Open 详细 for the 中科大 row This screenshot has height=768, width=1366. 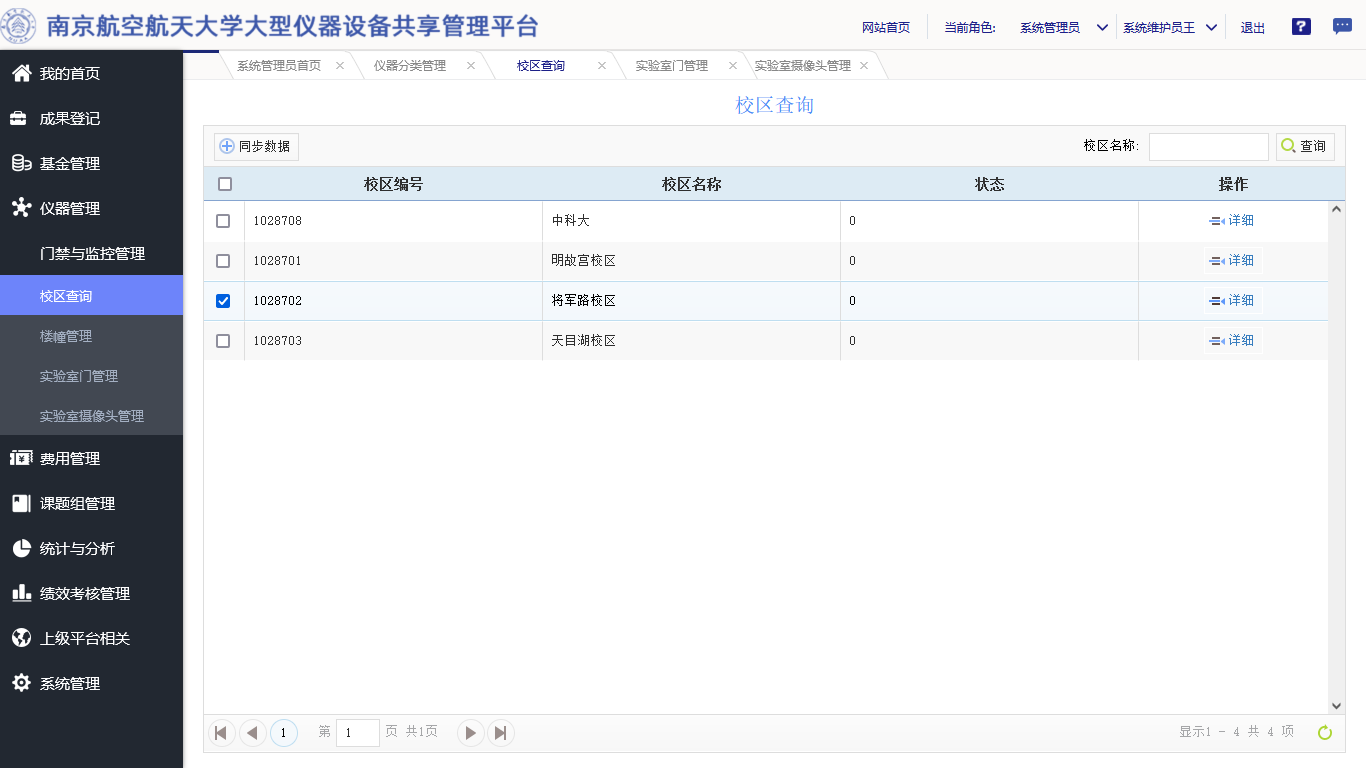tap(1232, 220)
